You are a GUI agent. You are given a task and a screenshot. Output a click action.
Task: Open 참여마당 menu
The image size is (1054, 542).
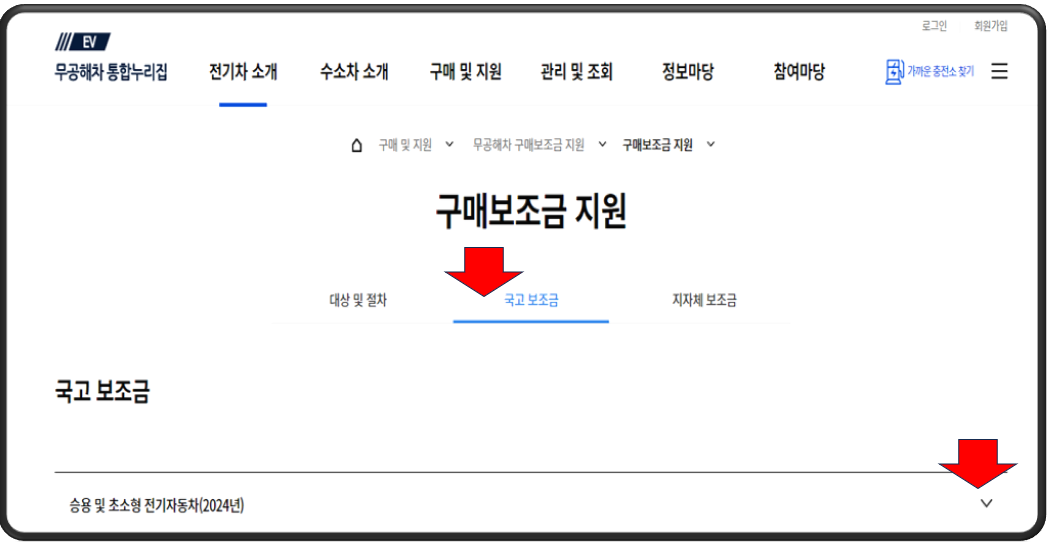coord(799,71)
